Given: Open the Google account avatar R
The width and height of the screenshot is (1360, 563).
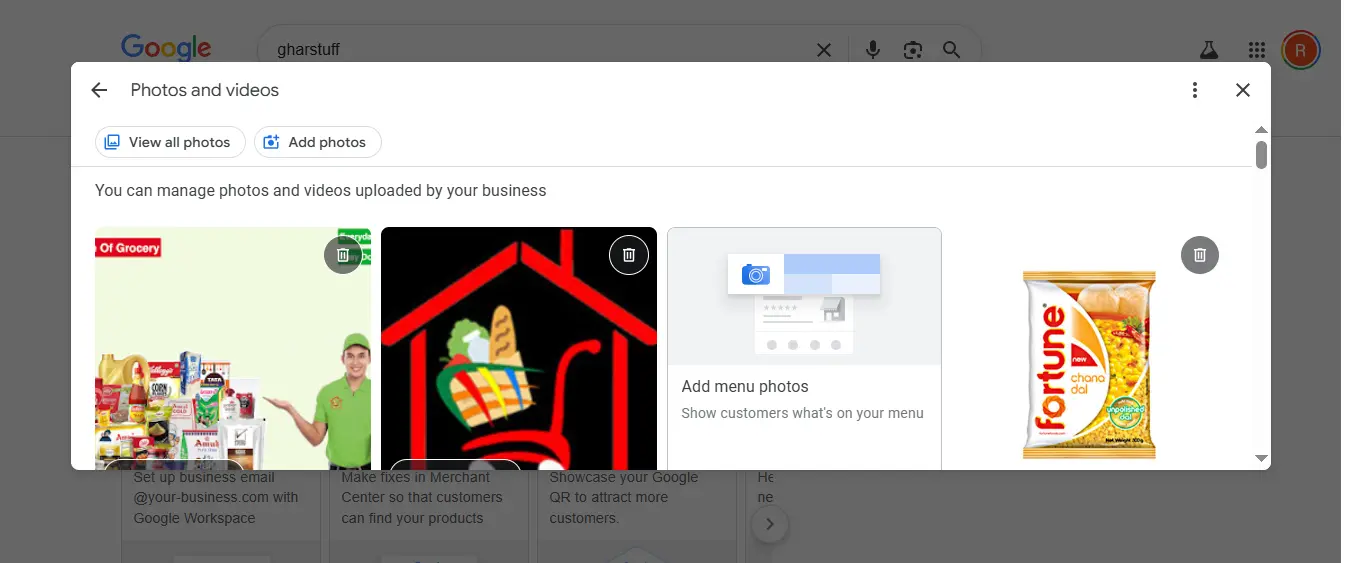Looking at the screenshot, I should point(1300,49).
